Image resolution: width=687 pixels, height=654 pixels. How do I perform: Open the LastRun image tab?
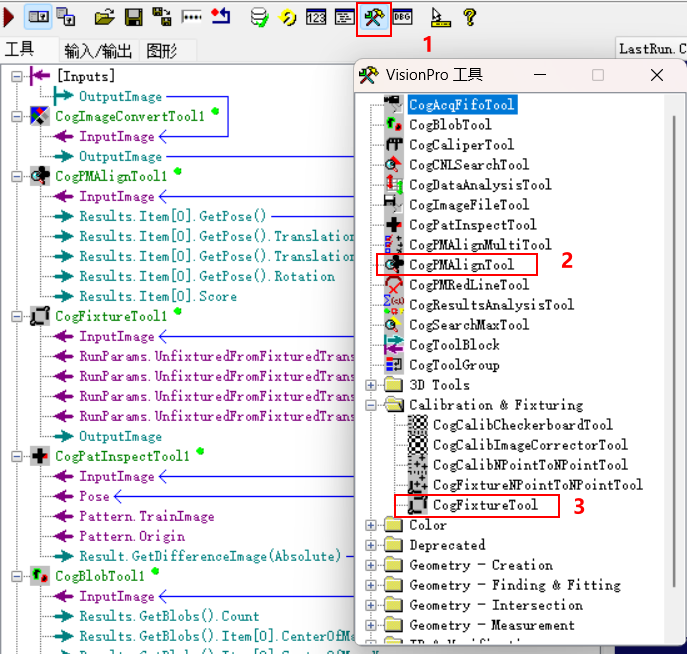[x=652, y=49]
